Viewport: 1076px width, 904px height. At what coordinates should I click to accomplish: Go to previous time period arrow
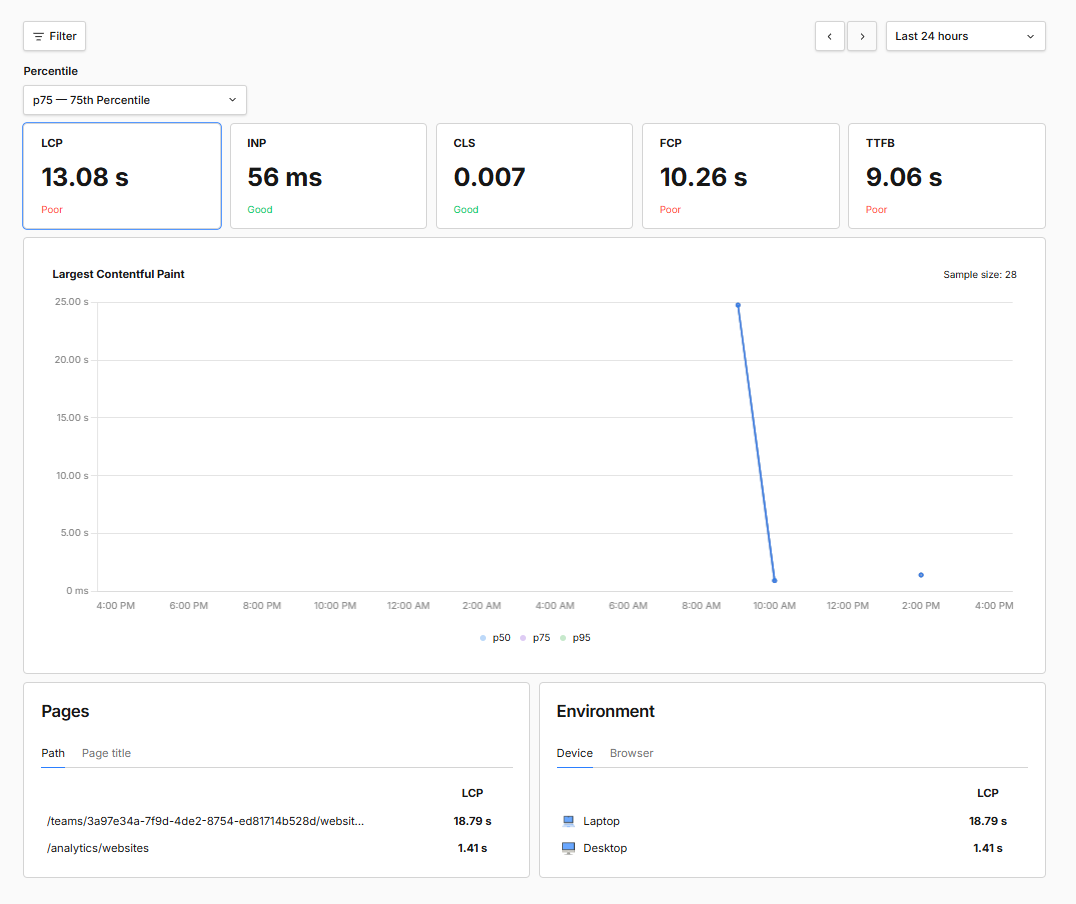829,36
